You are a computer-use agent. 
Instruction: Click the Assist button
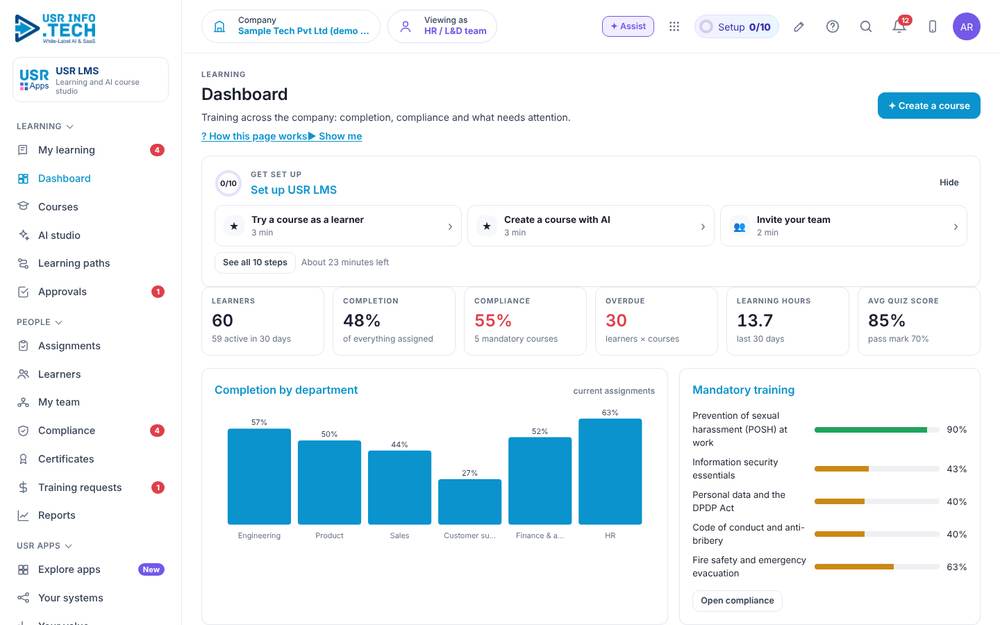click(x=628, y=26)
